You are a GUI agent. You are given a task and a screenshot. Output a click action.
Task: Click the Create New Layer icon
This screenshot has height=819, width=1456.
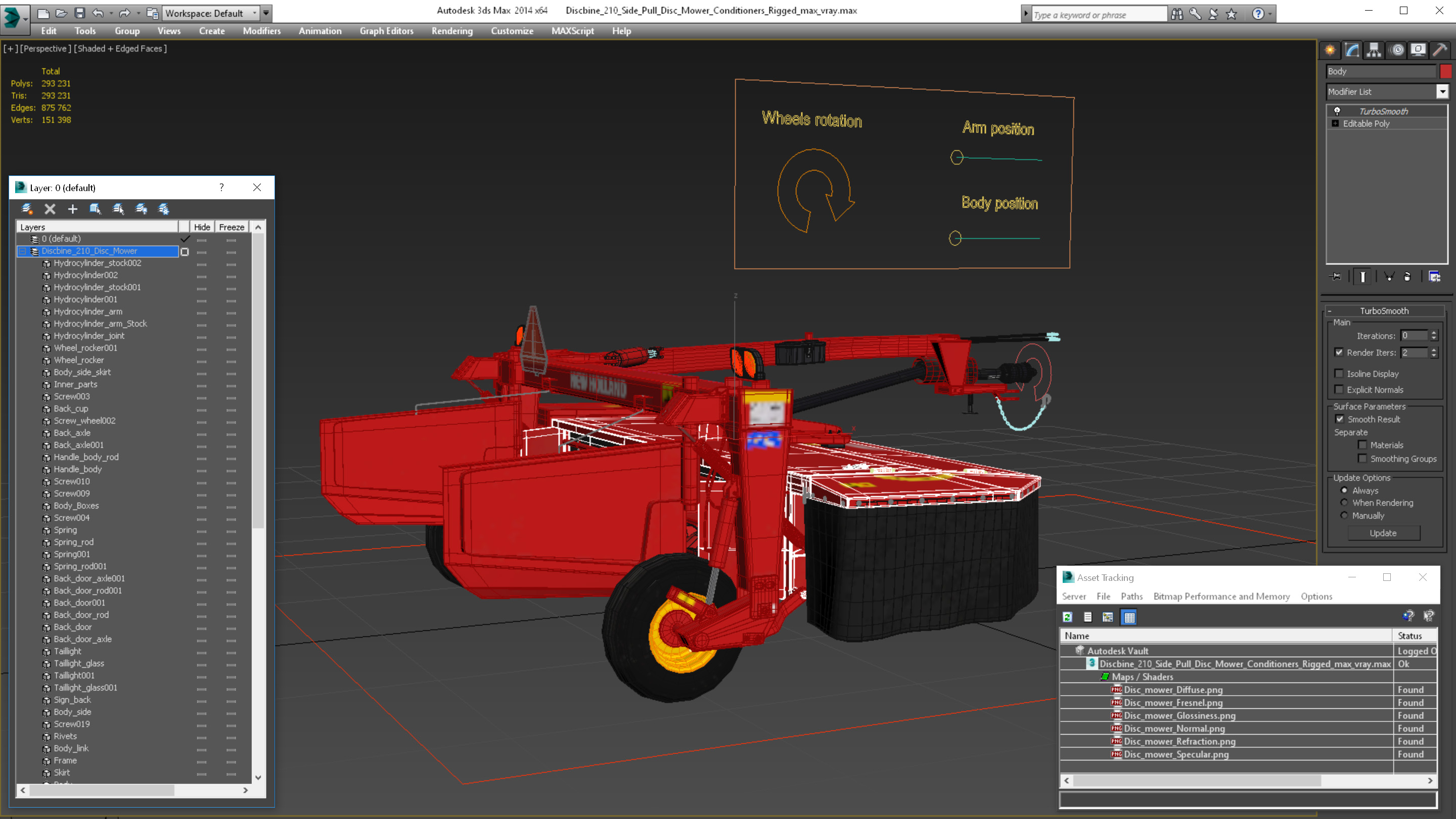point(27,209)
